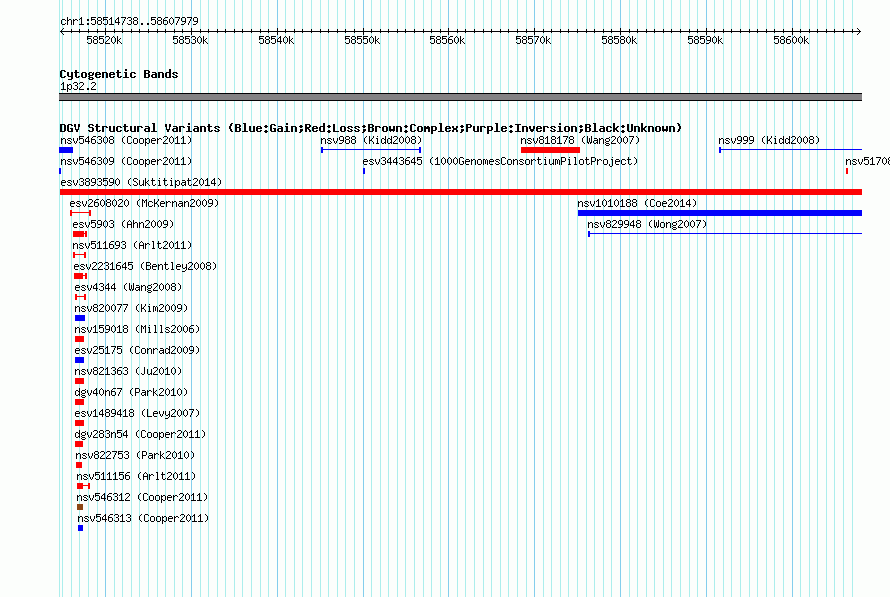Image resolution: width=890 pixels, height=597 pixels.
Task: Click nsv820077 (Kim2009) label
Action: [x=131, y=308]
